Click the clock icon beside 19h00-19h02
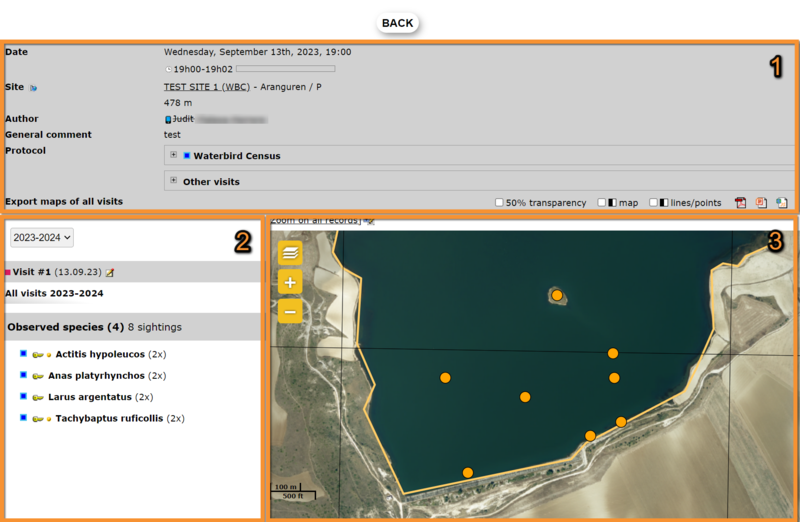800x522 pixels. tap(168, 69)
